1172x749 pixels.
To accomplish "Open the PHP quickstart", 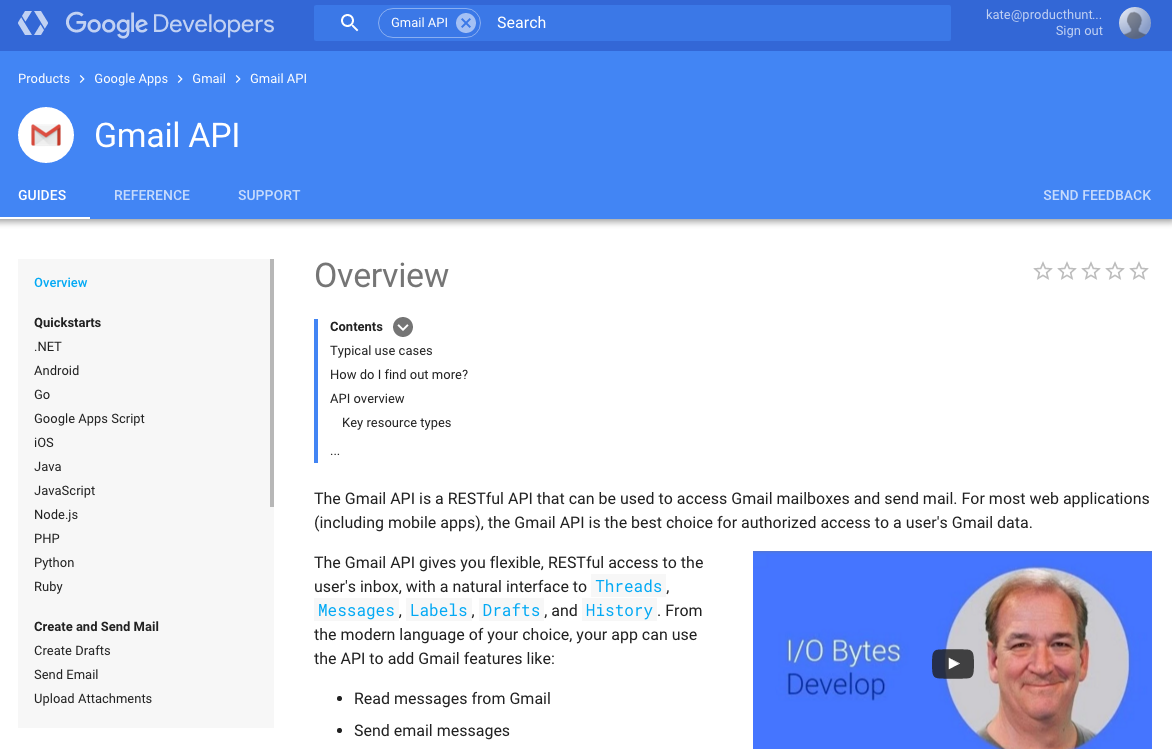I will click(46, 538).
